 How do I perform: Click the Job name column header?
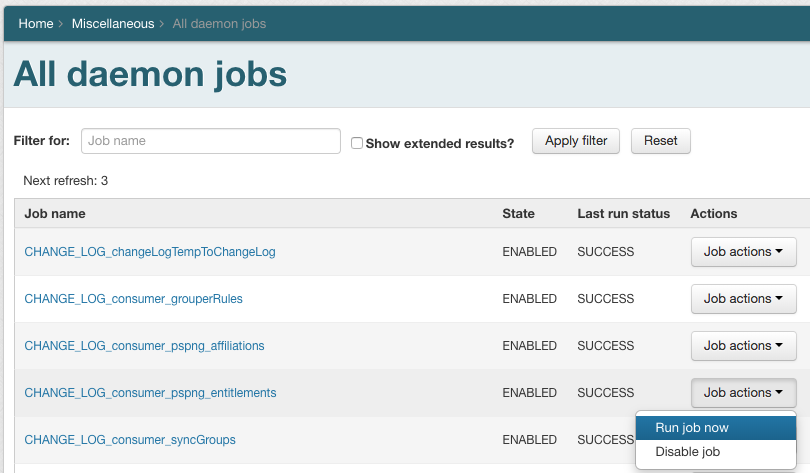coord(55,214)
